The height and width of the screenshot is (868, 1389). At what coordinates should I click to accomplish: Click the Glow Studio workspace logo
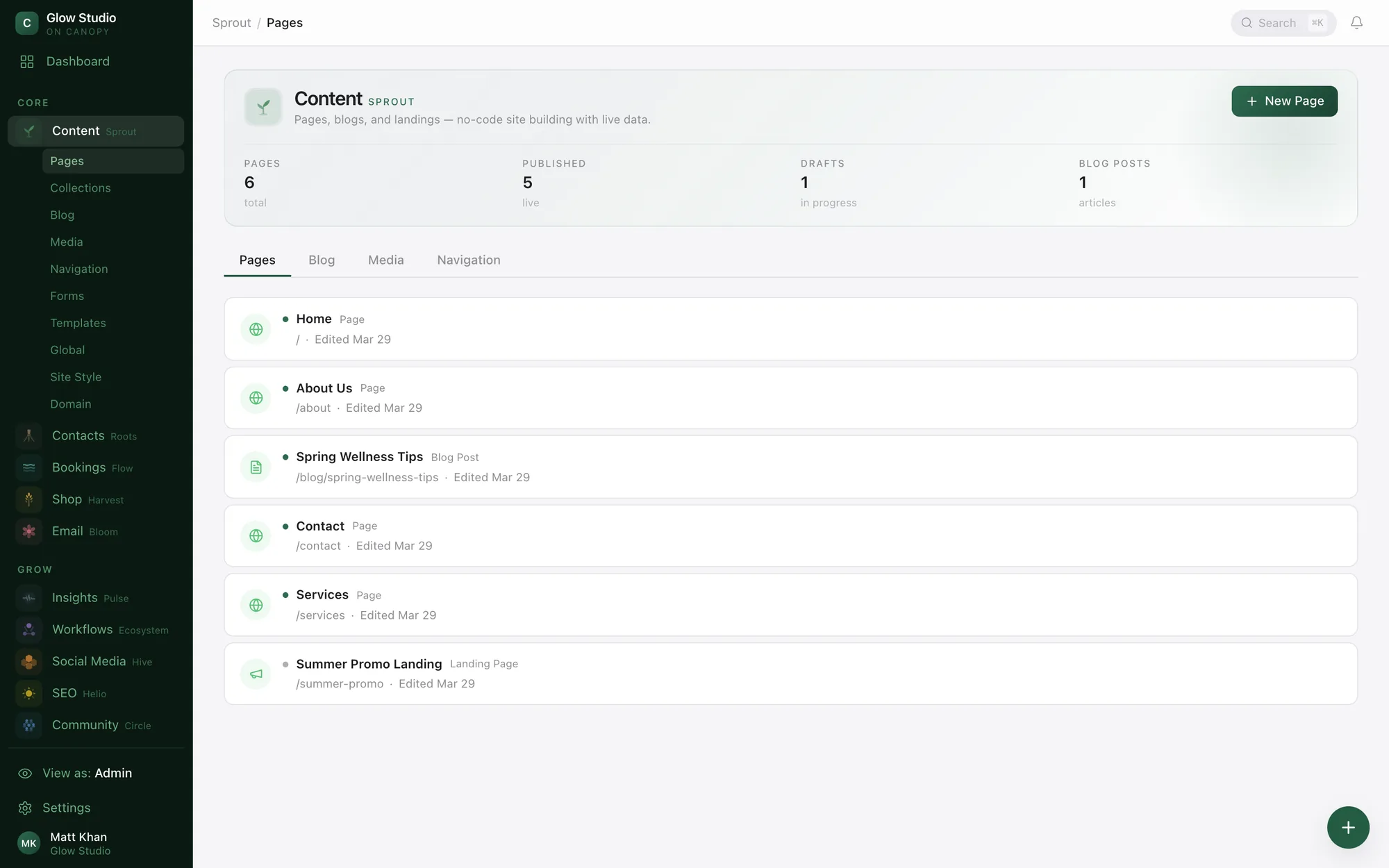click(27, 23)
